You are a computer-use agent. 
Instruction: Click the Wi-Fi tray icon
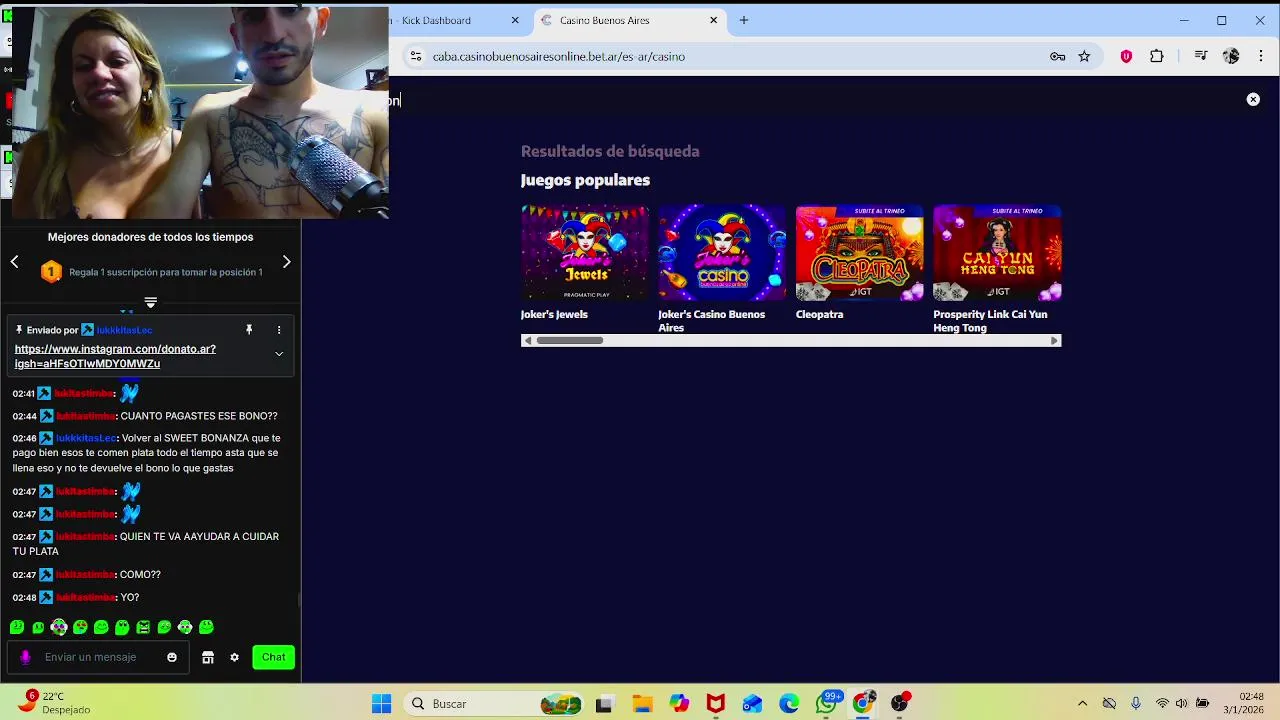click(1162, 704)
